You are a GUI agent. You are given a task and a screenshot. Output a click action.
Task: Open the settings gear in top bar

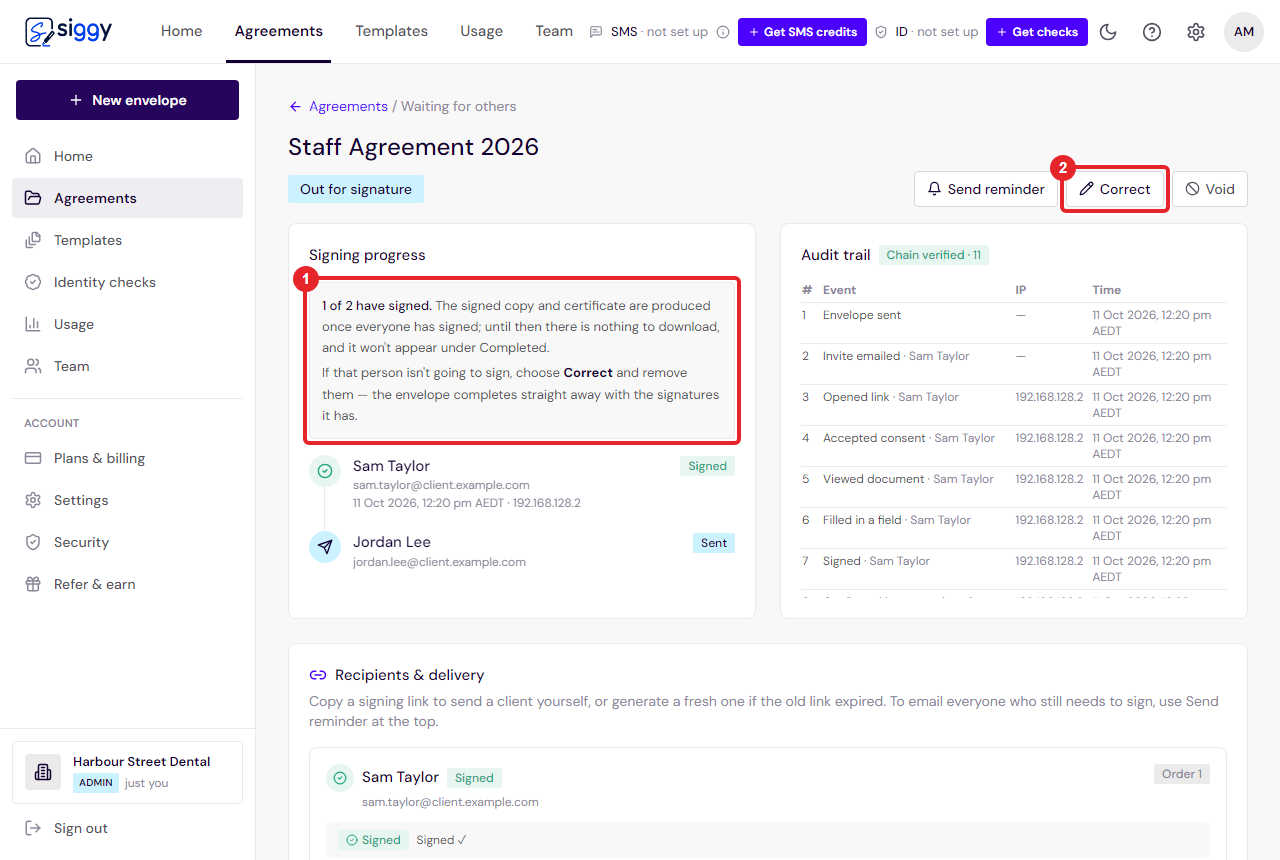(1196, 32)
